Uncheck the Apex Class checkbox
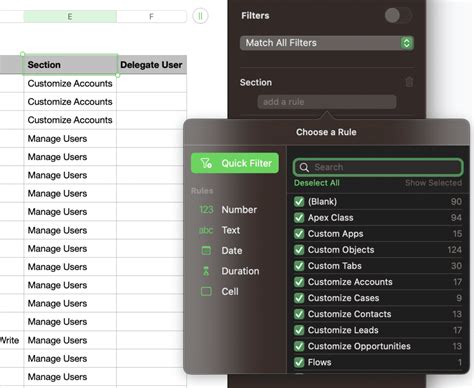The image size is (474, 388). coord(299,218)
